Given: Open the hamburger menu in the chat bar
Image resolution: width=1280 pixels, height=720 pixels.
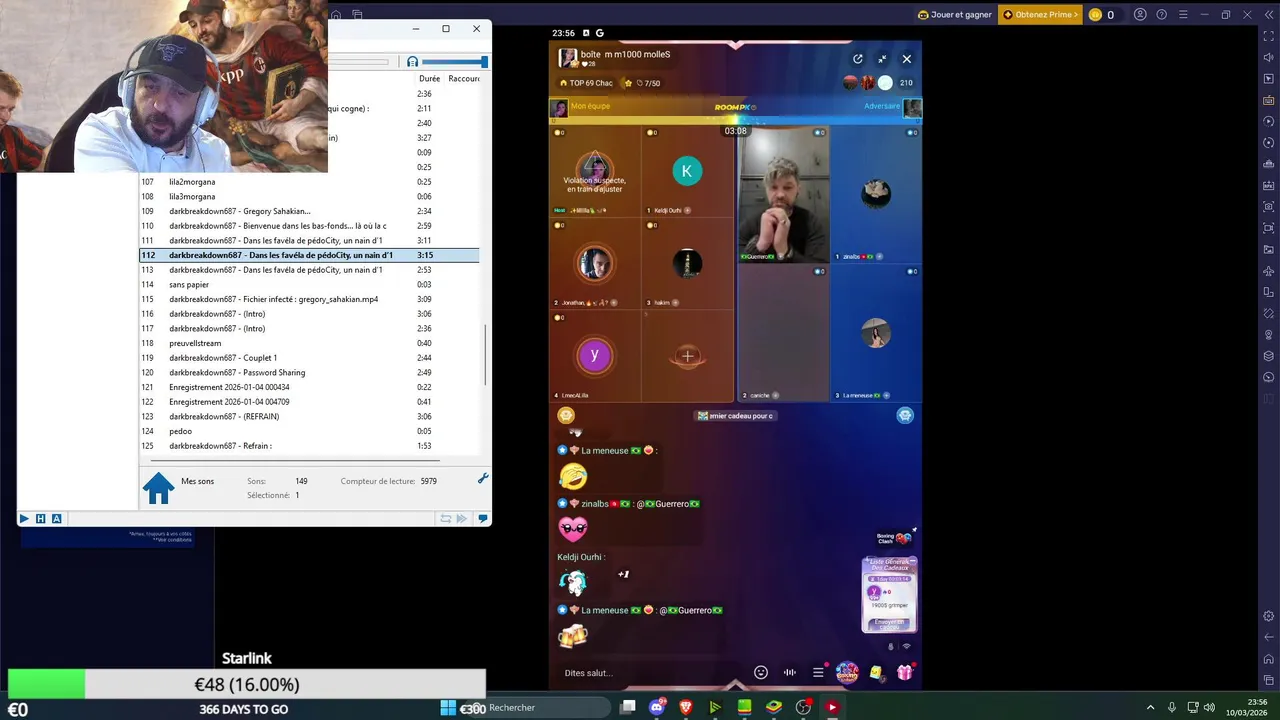Looking at the screenshot, I should click(x=818, y=673).
